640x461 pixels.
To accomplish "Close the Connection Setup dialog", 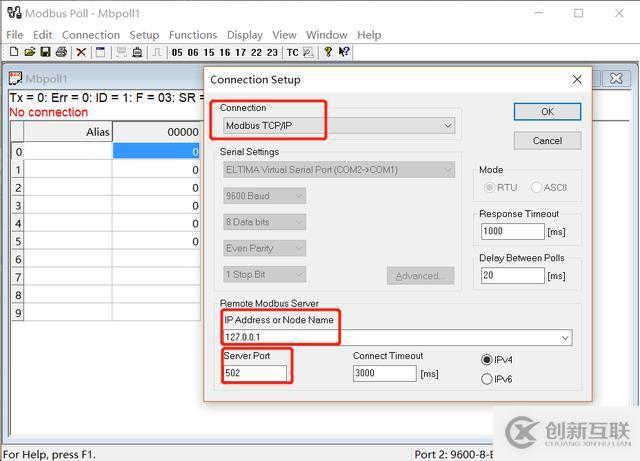I will 577,79.
